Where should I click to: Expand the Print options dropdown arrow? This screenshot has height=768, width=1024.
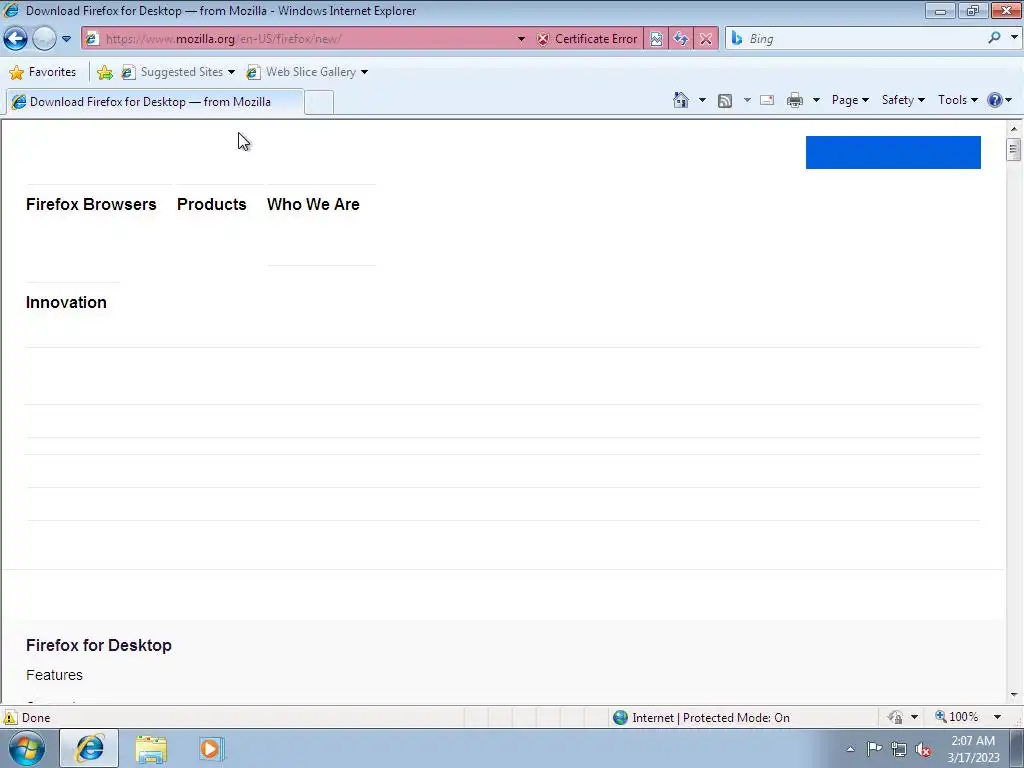pos(816,100)
